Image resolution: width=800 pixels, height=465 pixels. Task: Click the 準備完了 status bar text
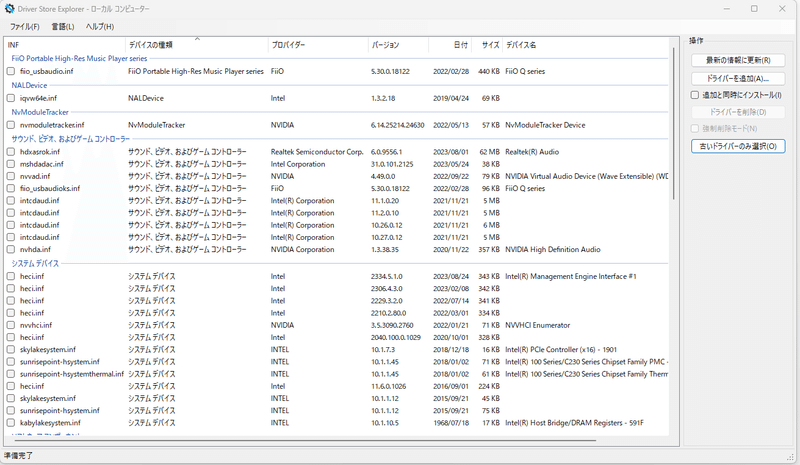(x=18, y=455)
